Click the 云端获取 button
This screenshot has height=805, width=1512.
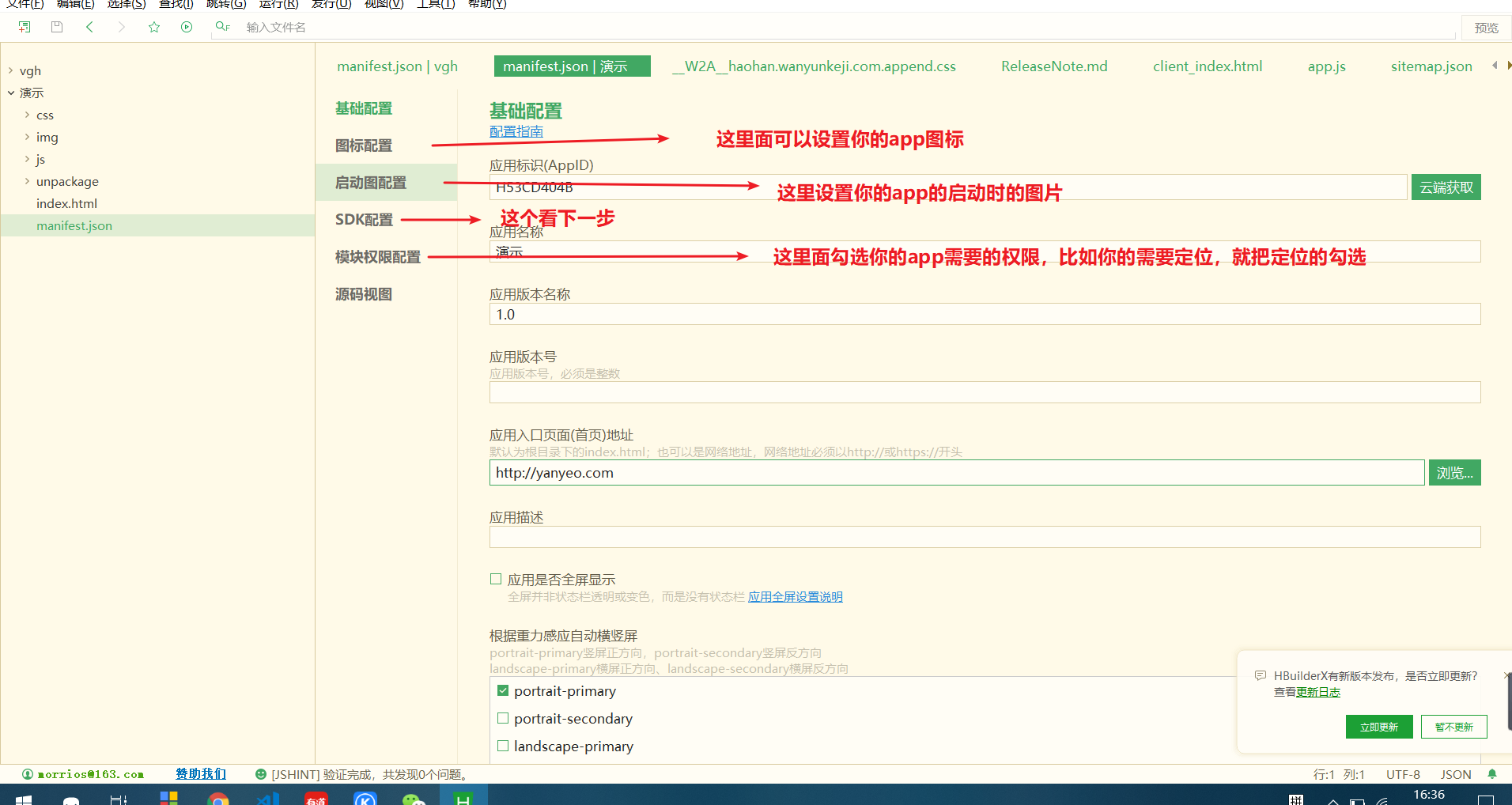pyautogui.click(x=1446, y=187)
